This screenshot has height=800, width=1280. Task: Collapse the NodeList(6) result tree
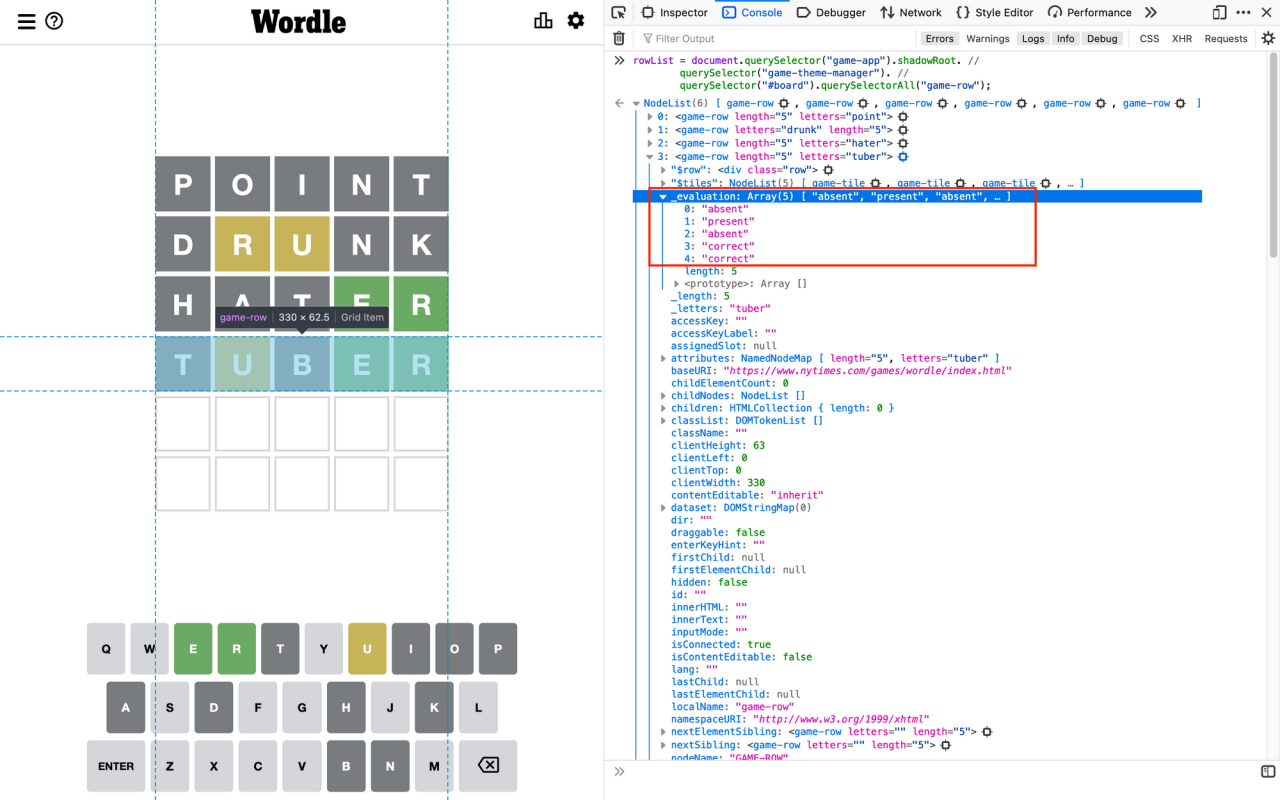636,104
